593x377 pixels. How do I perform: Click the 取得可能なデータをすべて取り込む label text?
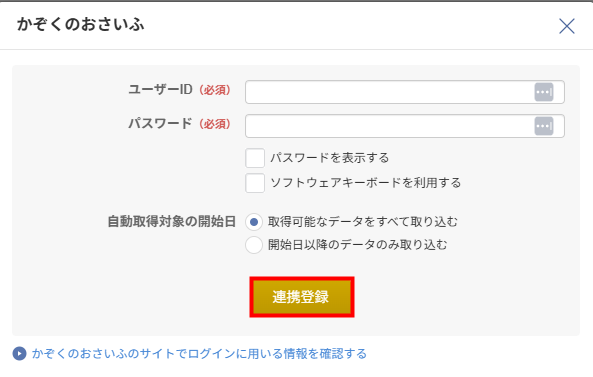coord(363,222)
